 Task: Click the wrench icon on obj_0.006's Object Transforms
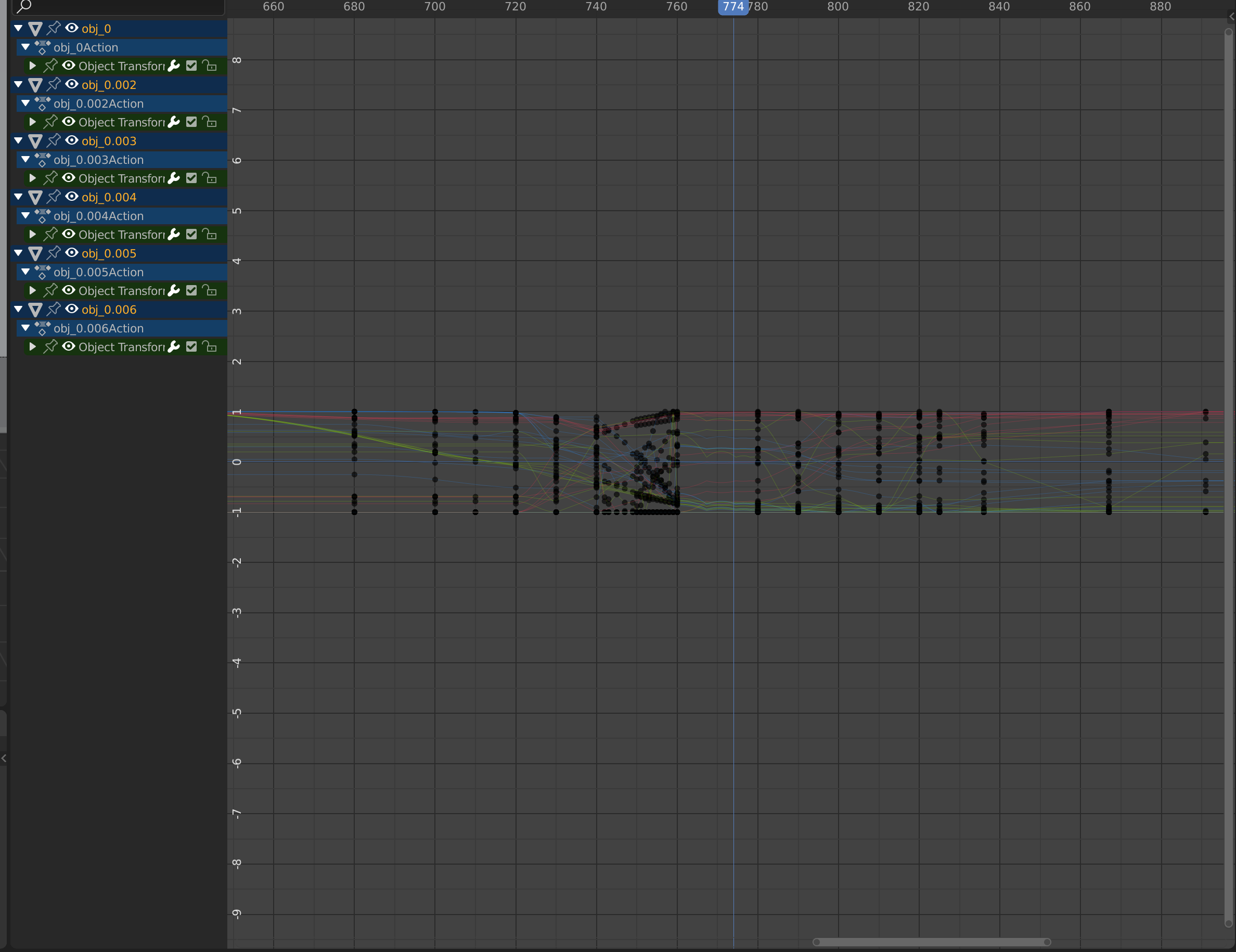(x=173, y=347)
